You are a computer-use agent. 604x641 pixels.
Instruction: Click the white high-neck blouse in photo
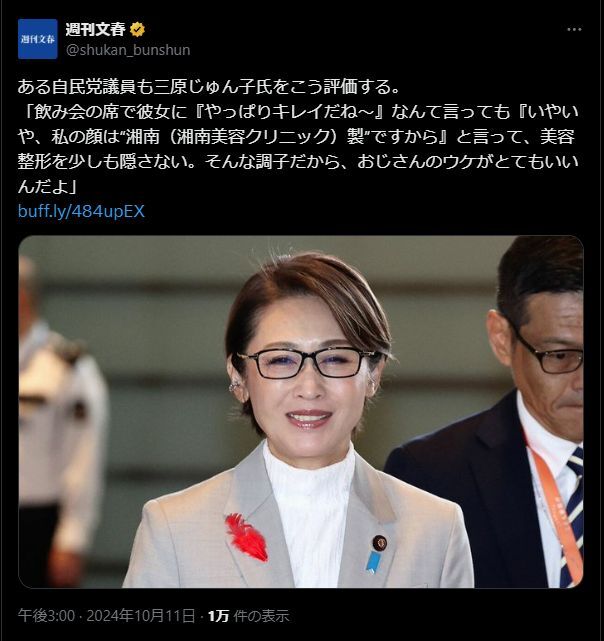pyautogui.click(x=310, y=513)
